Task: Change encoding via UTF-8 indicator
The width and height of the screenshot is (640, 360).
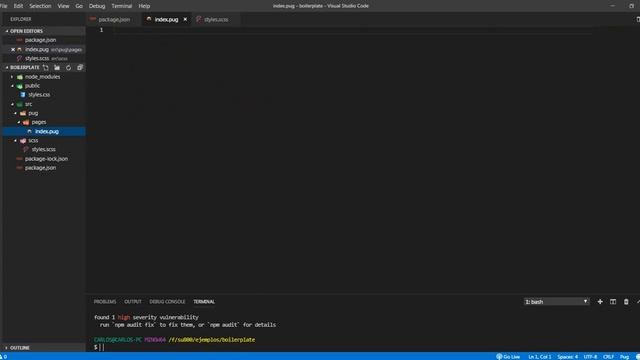Action: [590, 357]
